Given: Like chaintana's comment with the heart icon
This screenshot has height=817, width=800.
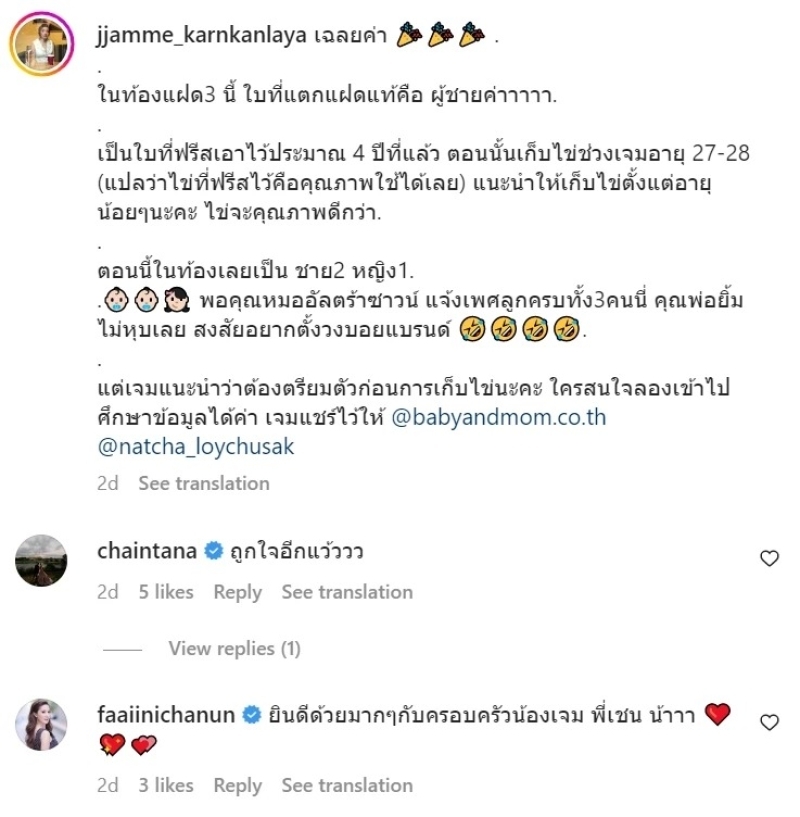Looking at the screenshot, I should [x=769, y=558].
